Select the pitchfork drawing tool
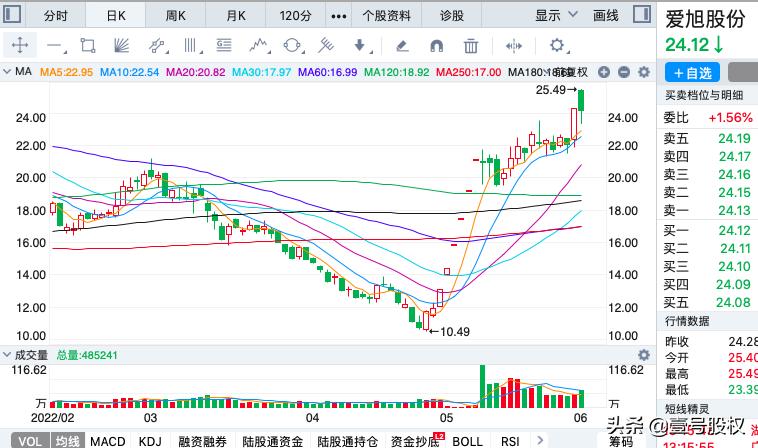 326,46
